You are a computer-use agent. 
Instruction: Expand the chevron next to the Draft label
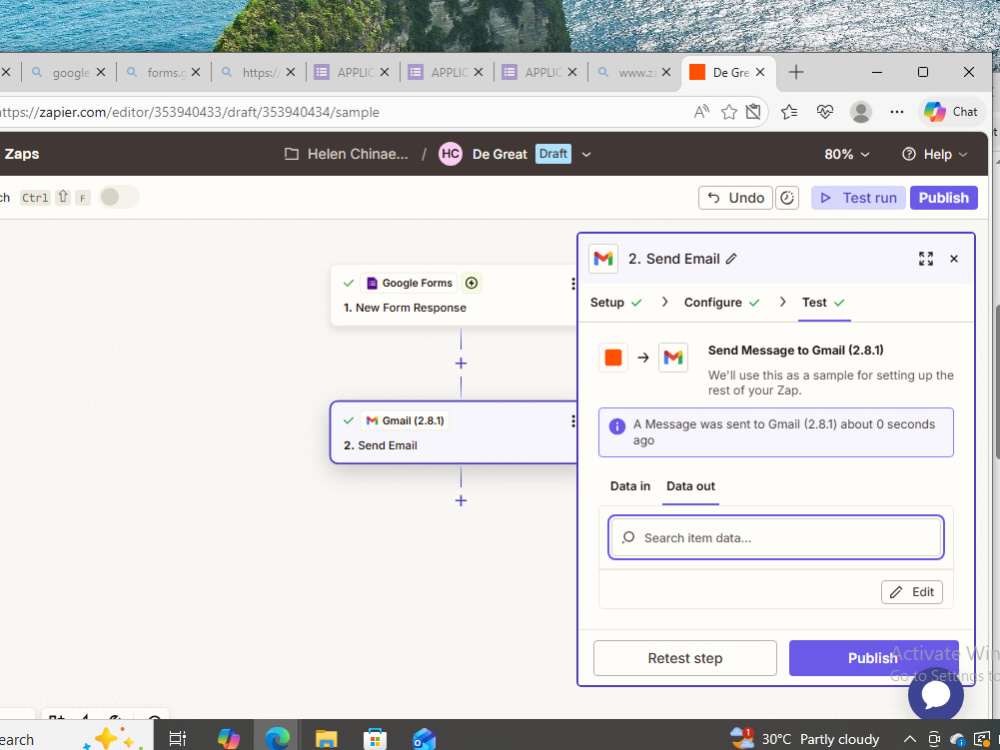[586, 154]
